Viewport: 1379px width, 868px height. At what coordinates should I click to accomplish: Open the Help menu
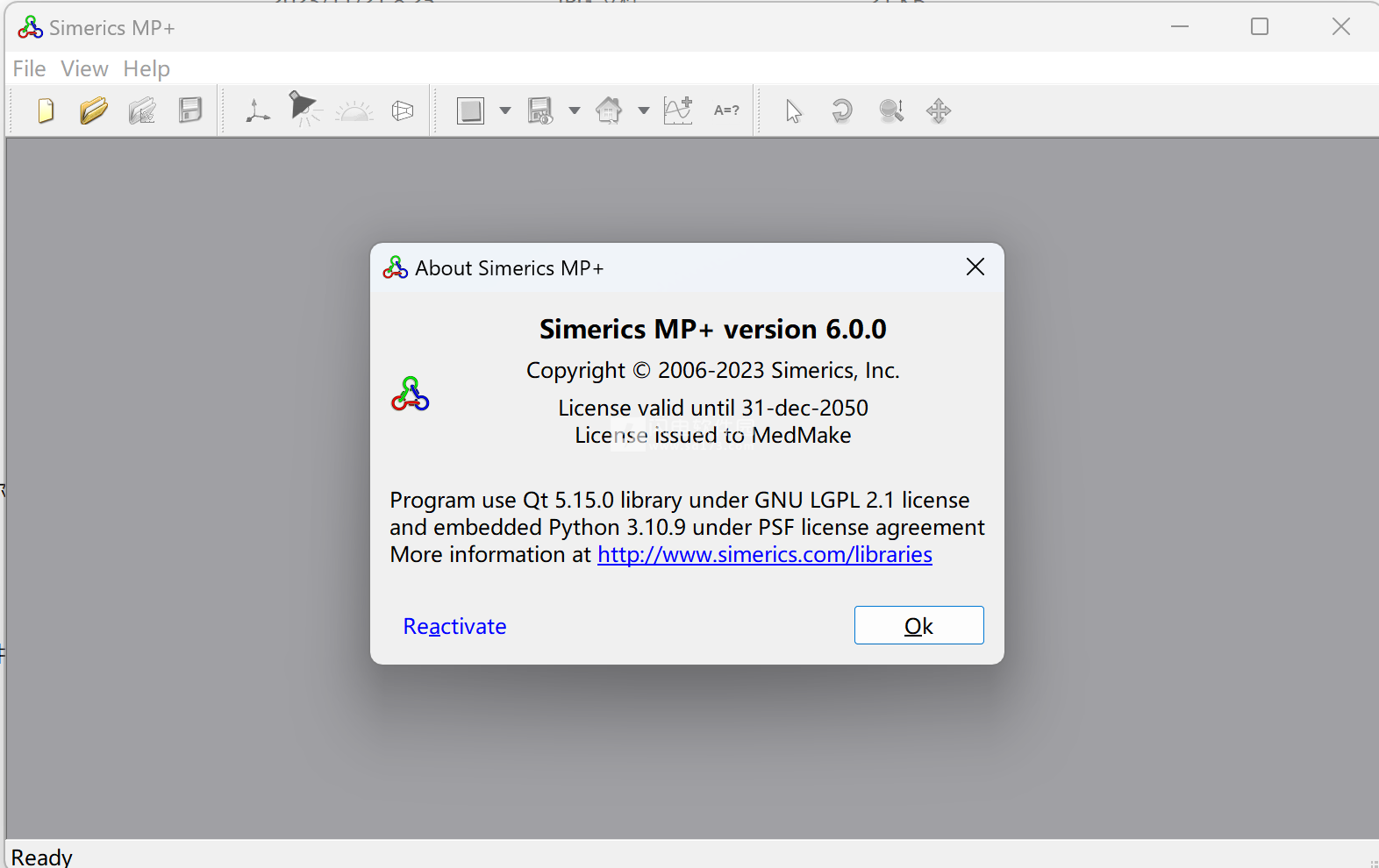(146, 68)
